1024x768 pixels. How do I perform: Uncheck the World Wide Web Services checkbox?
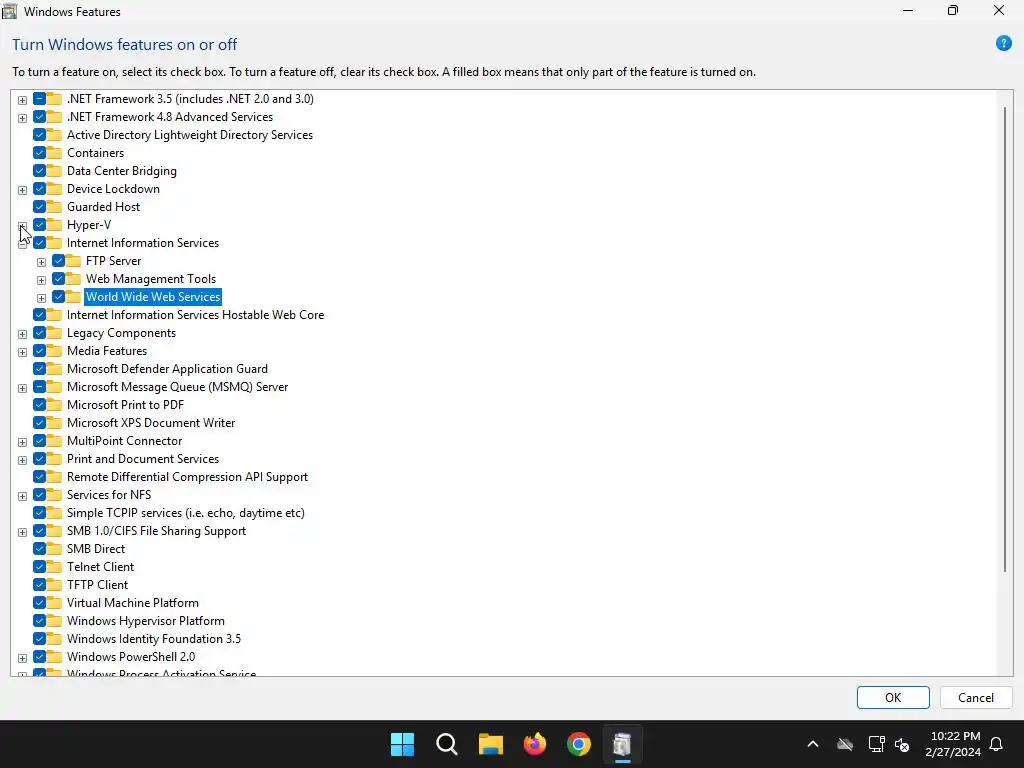point(58,296)
